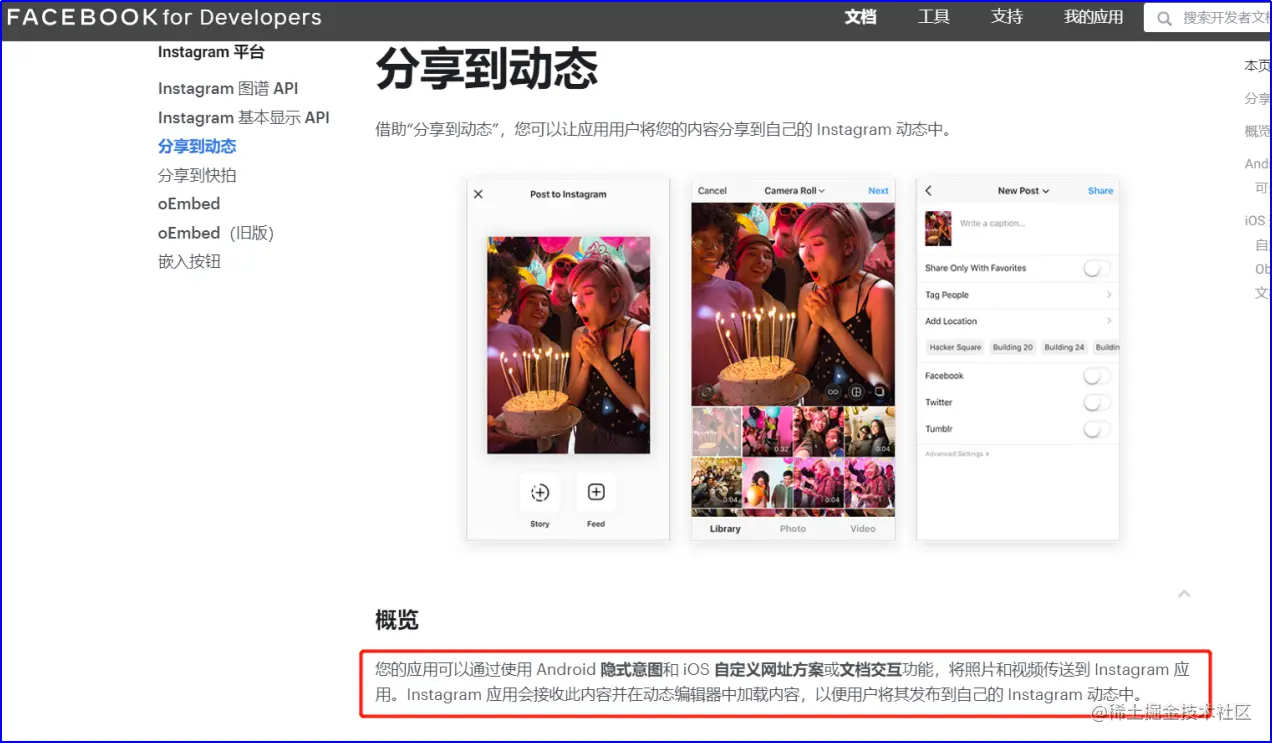Click the 本页 on-this-page heading at right
Screen dimensions: 1273x744
click(1257, 66)
